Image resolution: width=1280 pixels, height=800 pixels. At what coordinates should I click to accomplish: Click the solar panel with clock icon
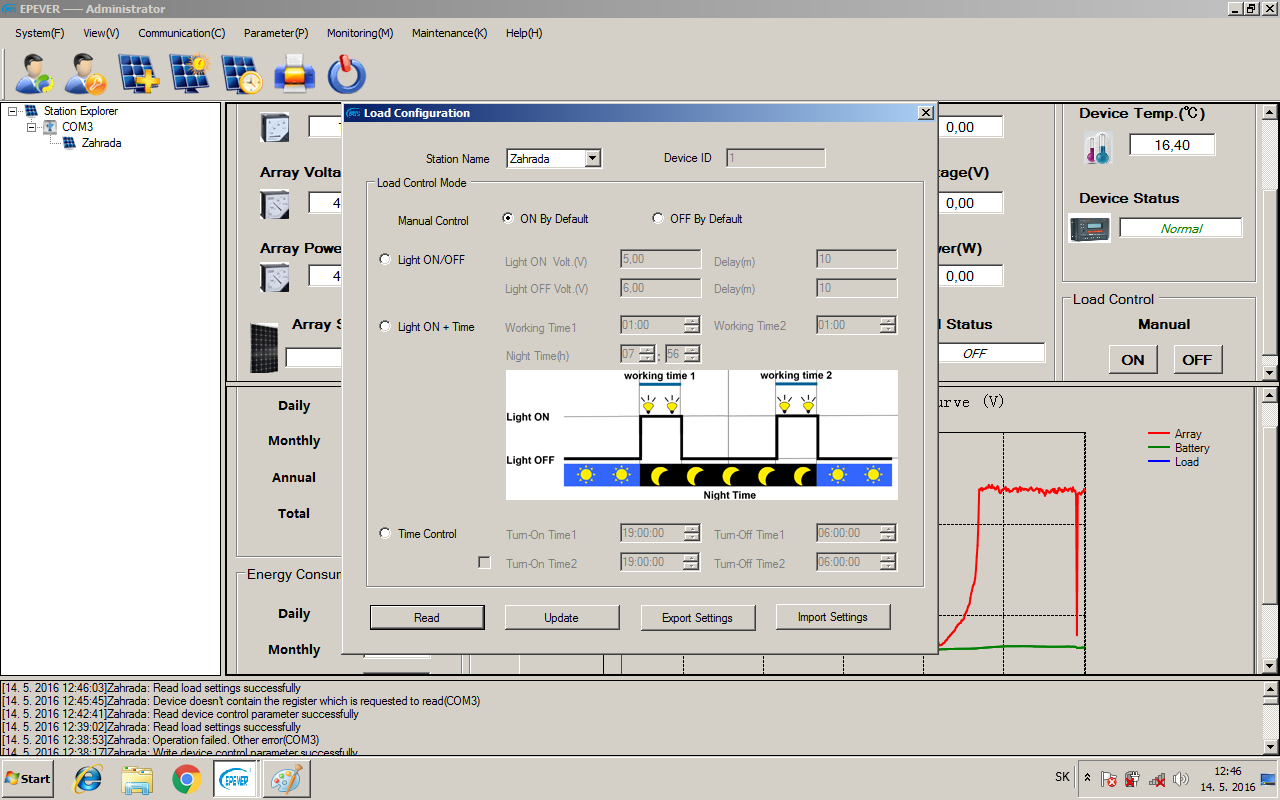242,74
